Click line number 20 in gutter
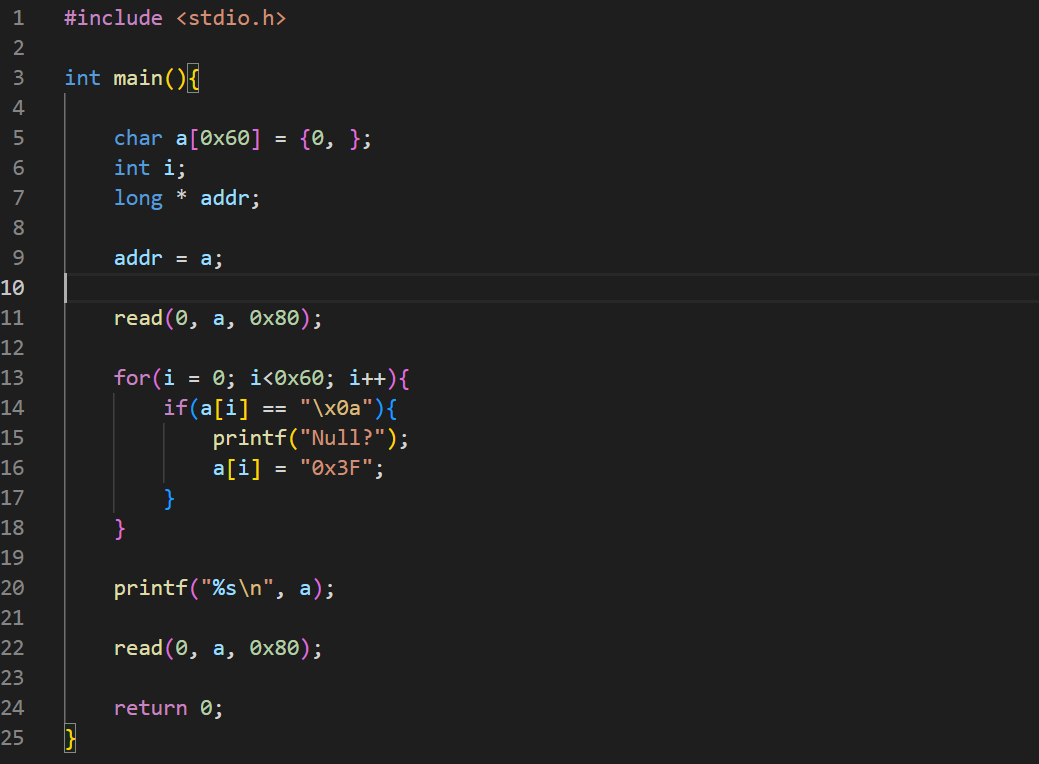1039x764 pixels. (x=13, y=588)
